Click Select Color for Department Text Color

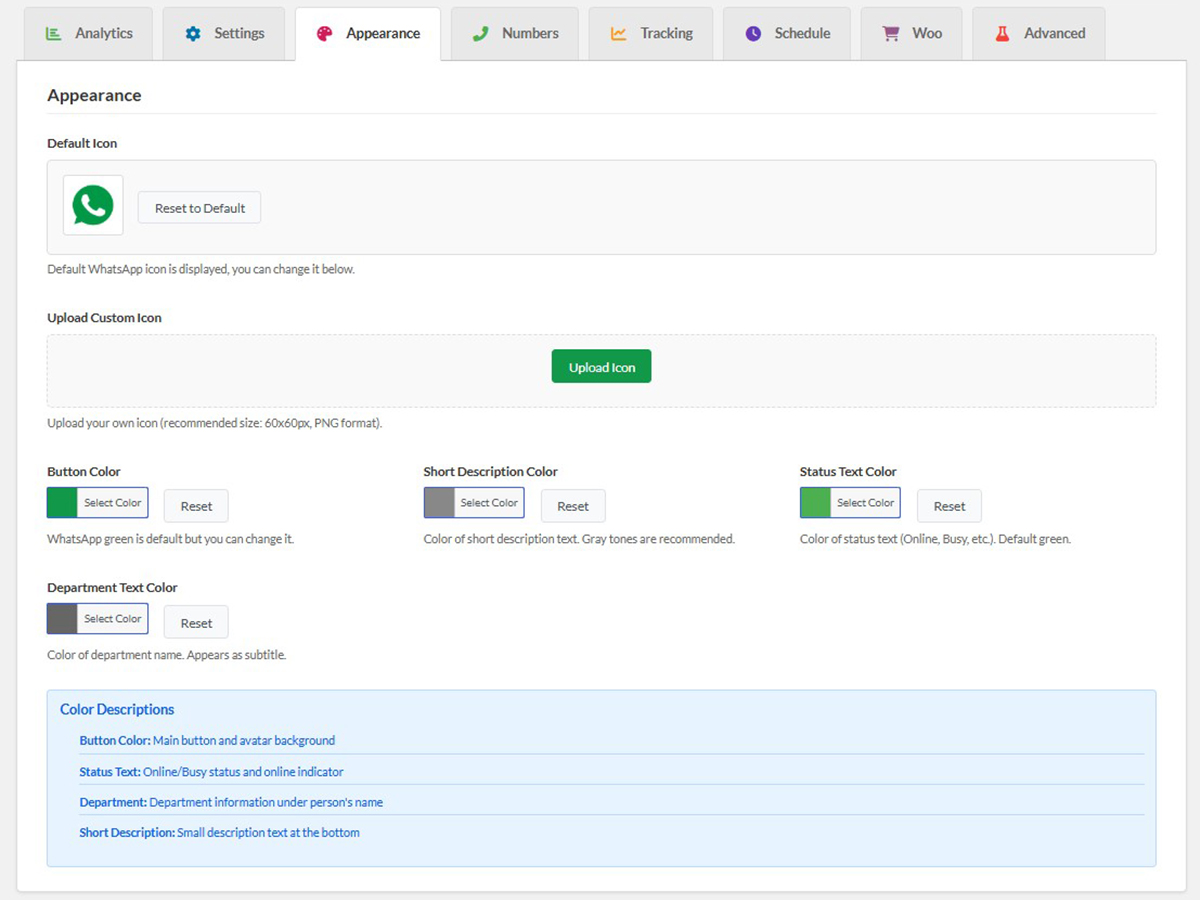(x=113, y=619)
